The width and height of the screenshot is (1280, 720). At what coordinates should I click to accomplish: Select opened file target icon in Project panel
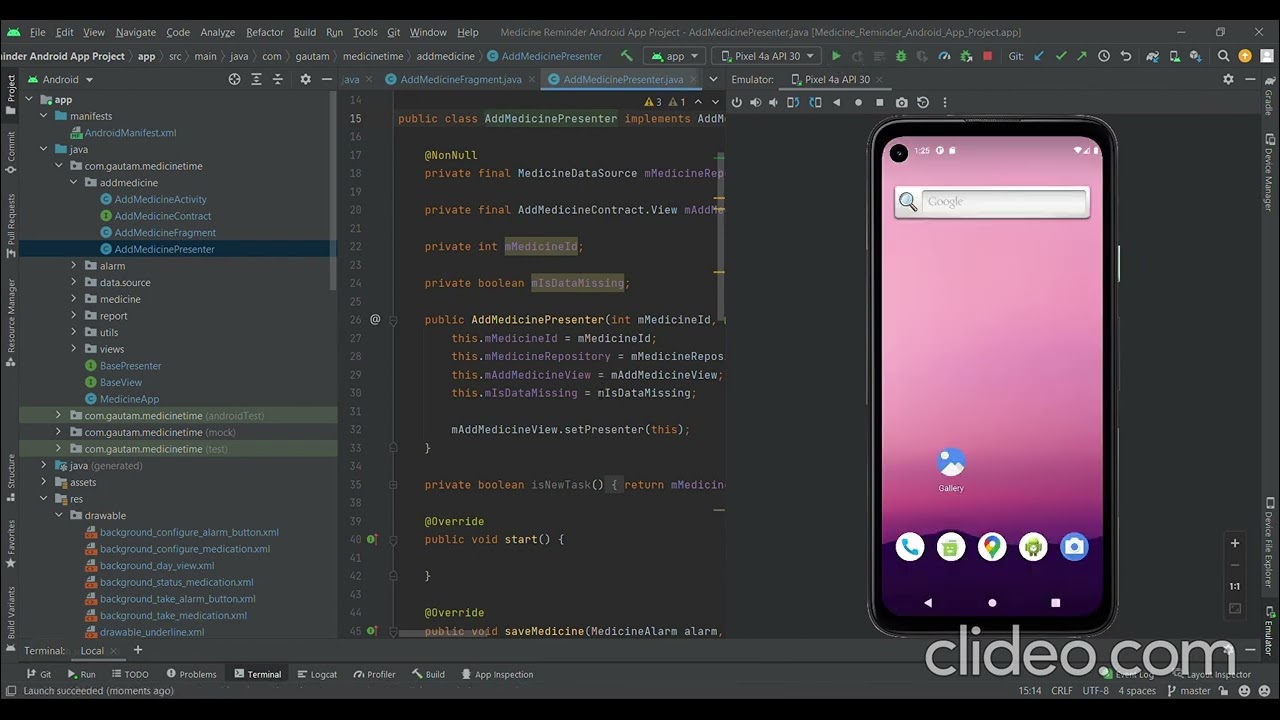[x=234, y=79]
